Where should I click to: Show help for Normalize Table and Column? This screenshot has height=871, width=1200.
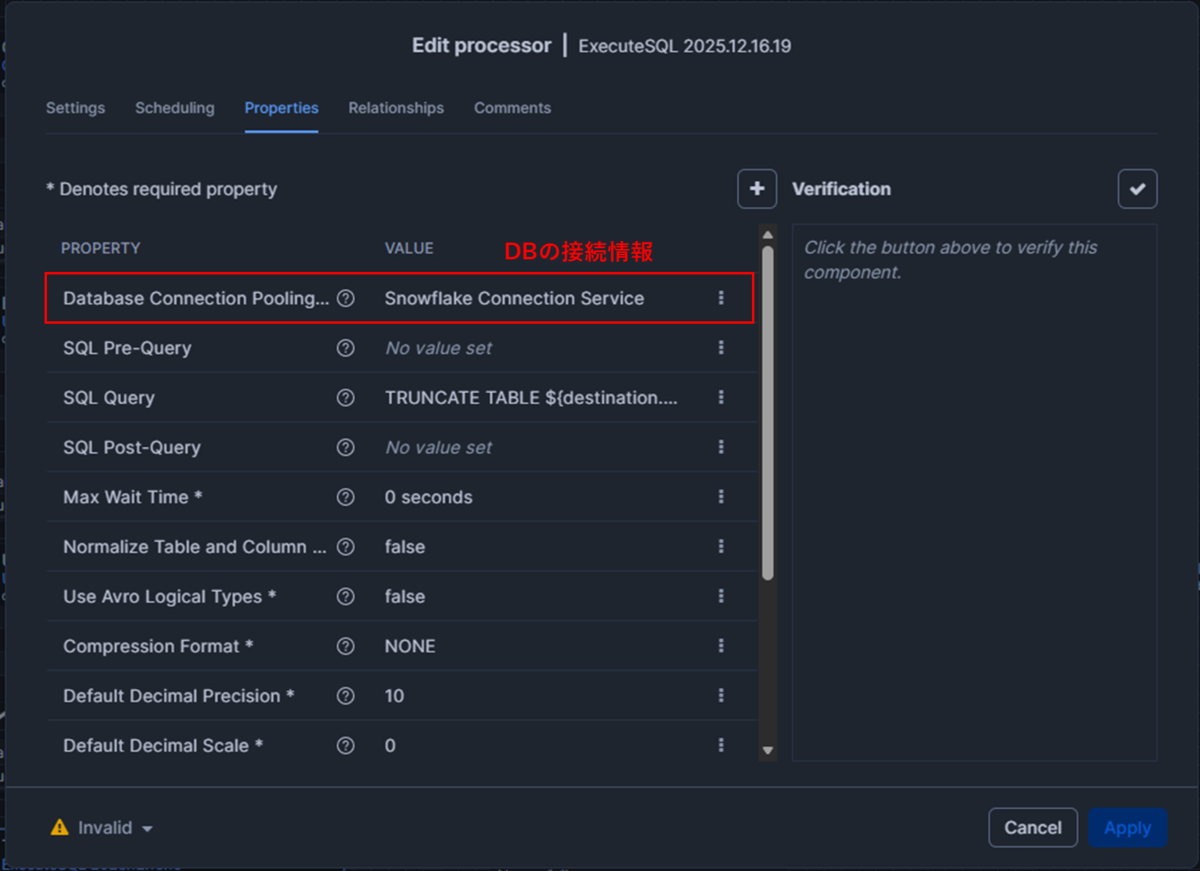point(346,547)
